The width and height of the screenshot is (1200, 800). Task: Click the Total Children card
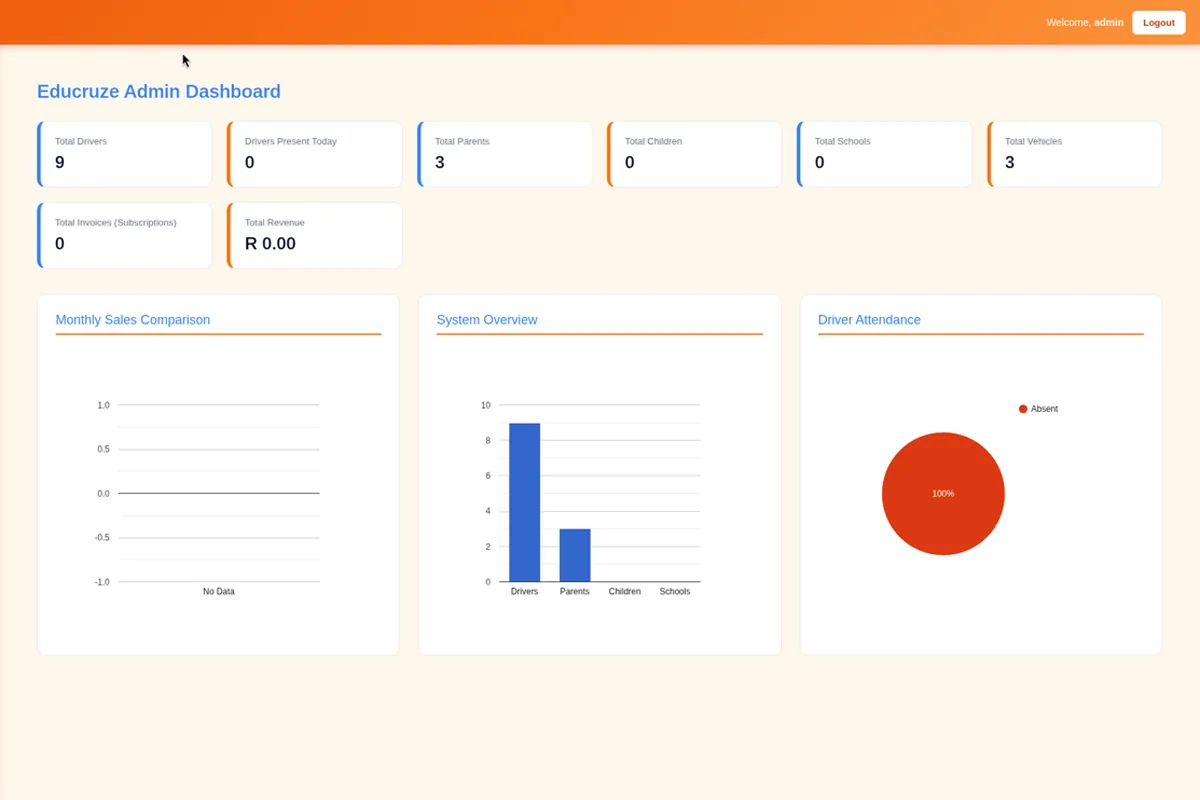(x=694, y=154)
